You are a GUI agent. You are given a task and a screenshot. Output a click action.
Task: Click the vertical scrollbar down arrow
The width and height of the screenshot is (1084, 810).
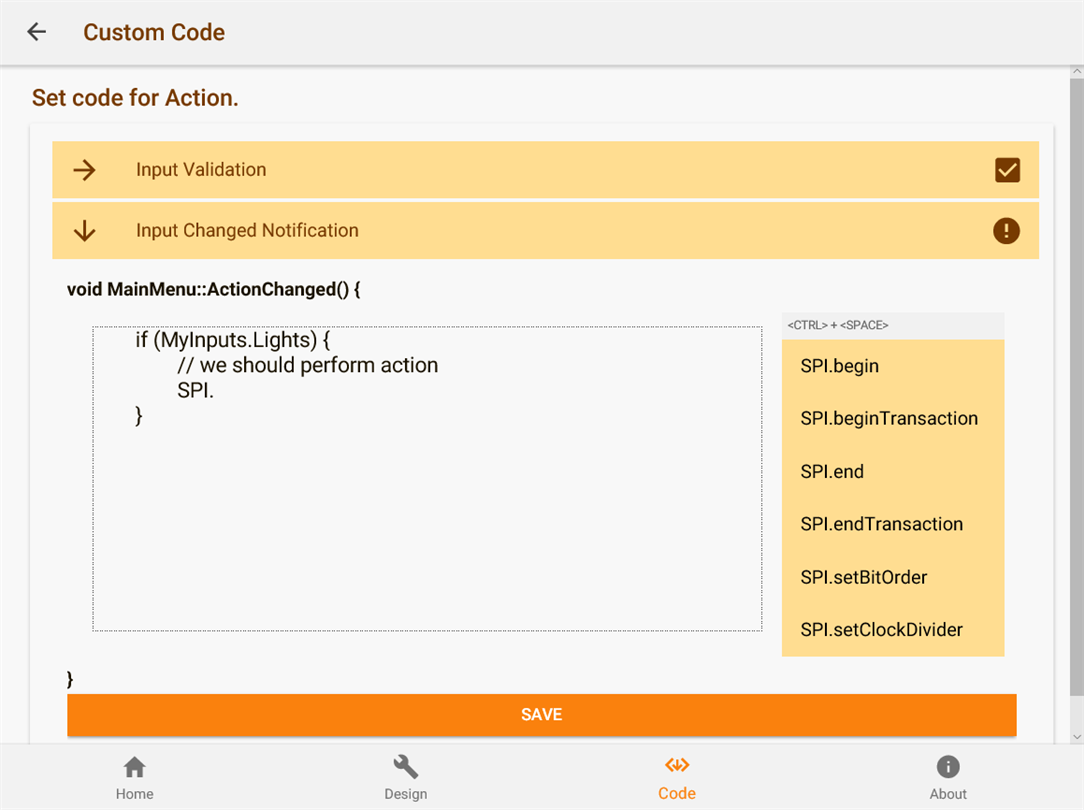coord(1076,737)
